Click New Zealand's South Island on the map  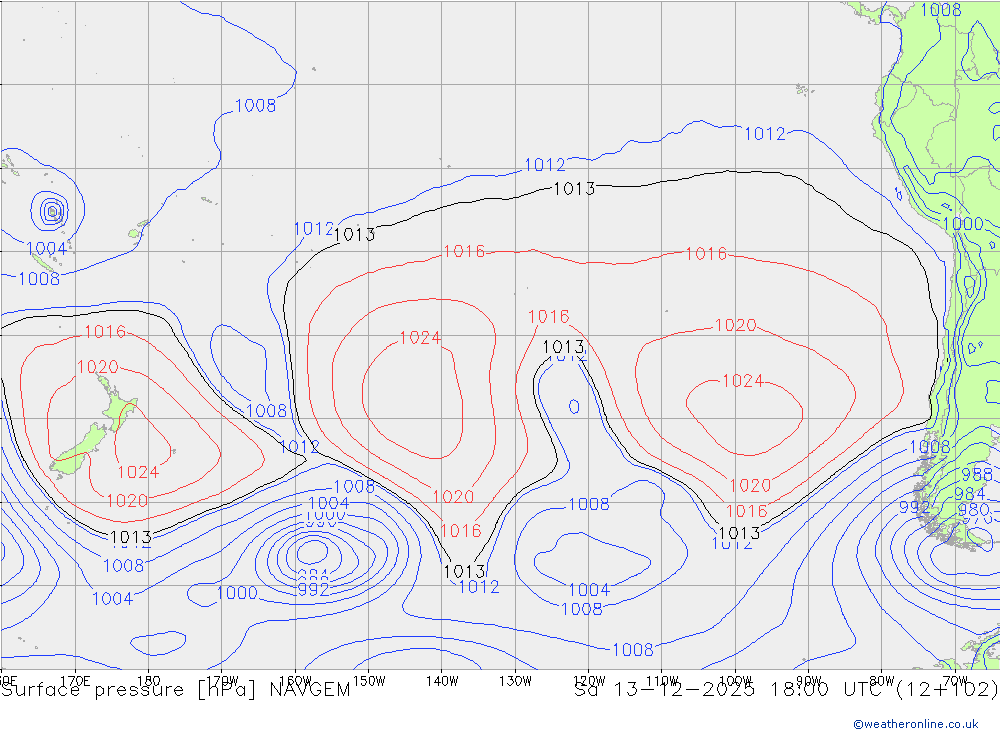(x=78, y=450)
